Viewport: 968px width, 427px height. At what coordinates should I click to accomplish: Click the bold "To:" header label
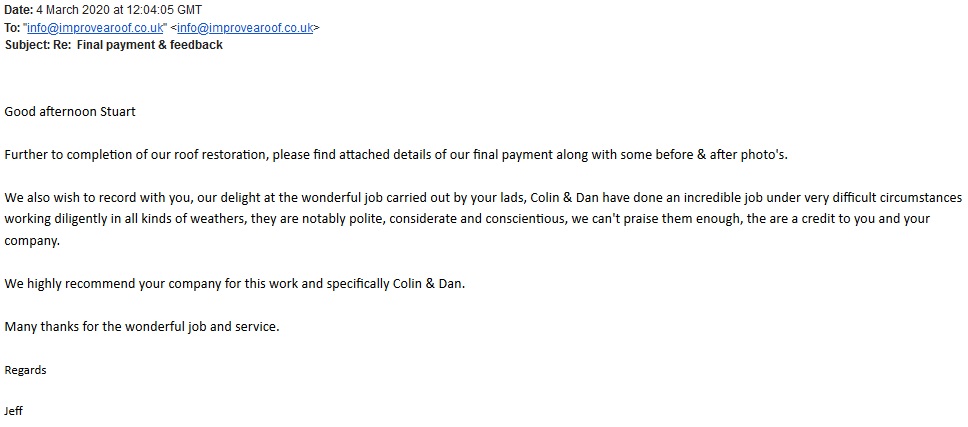13,28
